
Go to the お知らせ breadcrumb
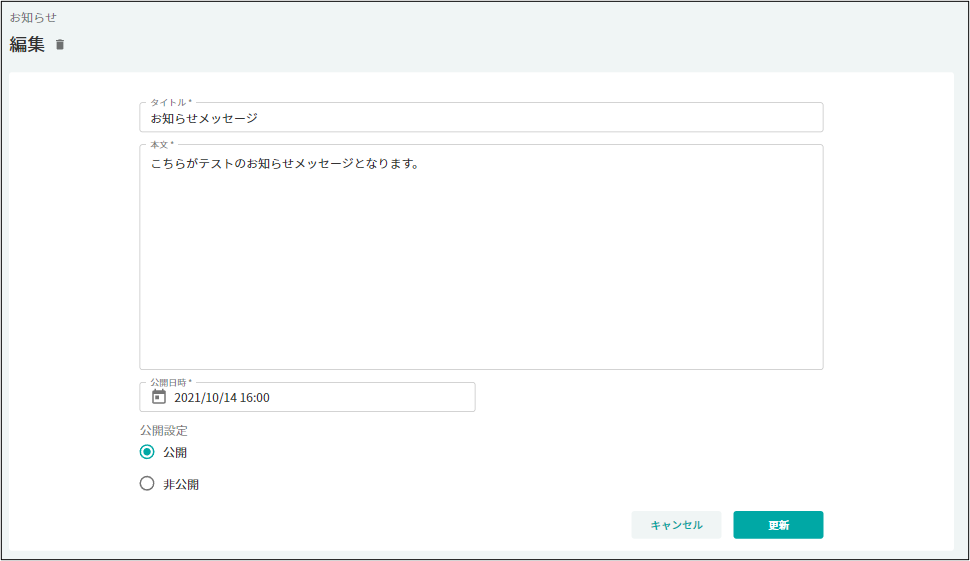pos(33,17)
